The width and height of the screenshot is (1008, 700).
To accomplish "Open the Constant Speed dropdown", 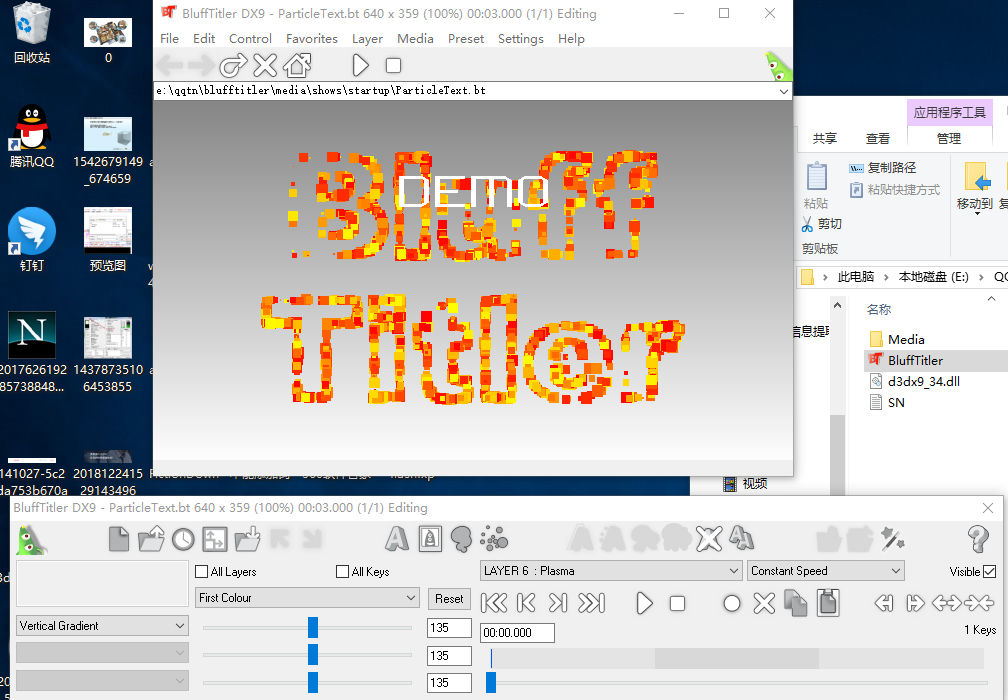I will click(826, 571).
